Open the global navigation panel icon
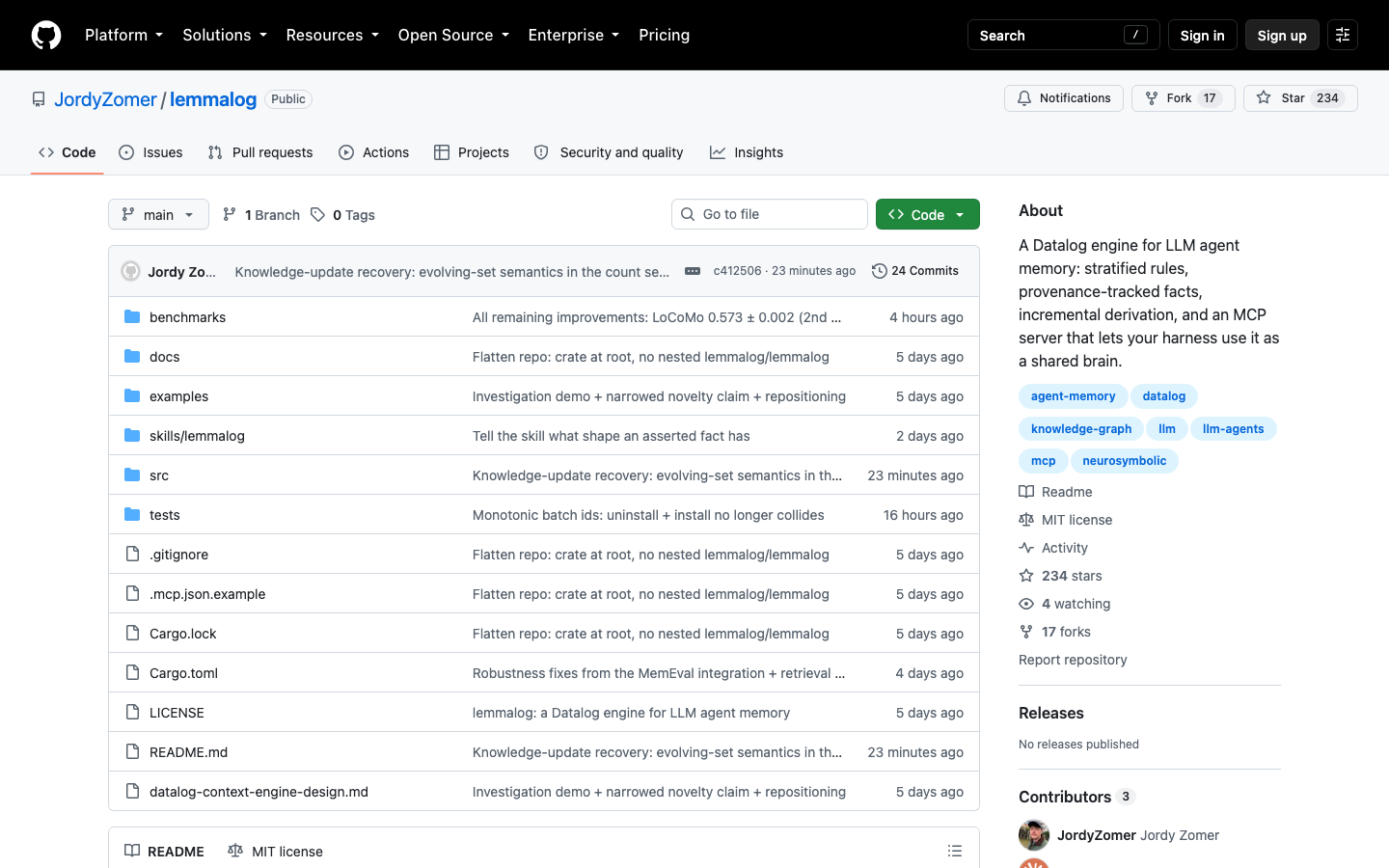Screen dimensions: 1389x868 1343,35
